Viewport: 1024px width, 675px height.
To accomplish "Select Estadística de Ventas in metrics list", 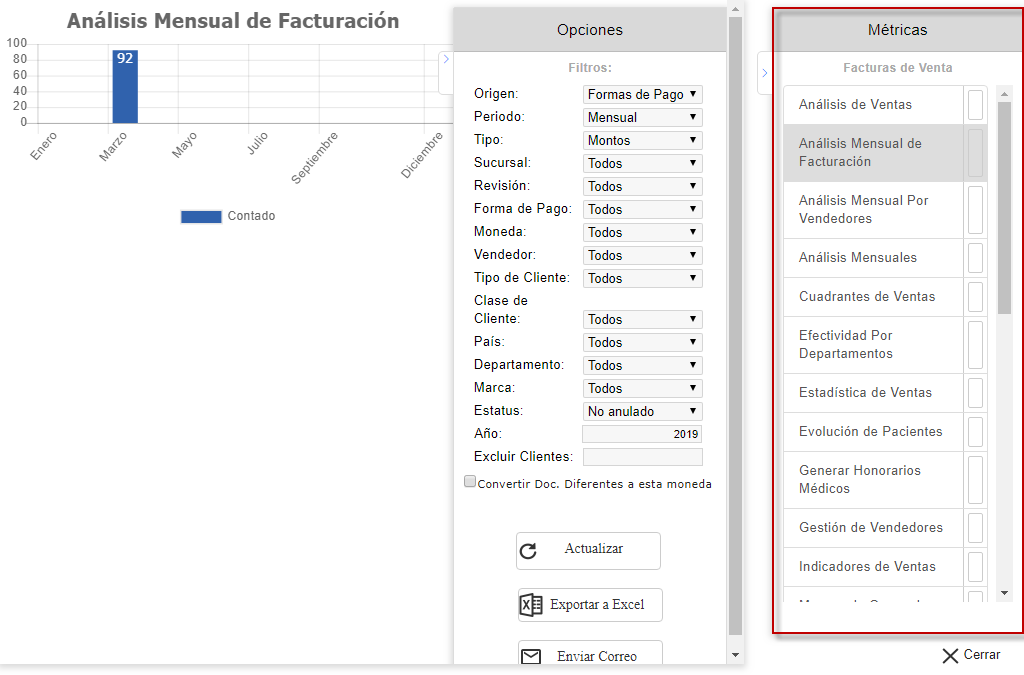I will coord(865,393).
